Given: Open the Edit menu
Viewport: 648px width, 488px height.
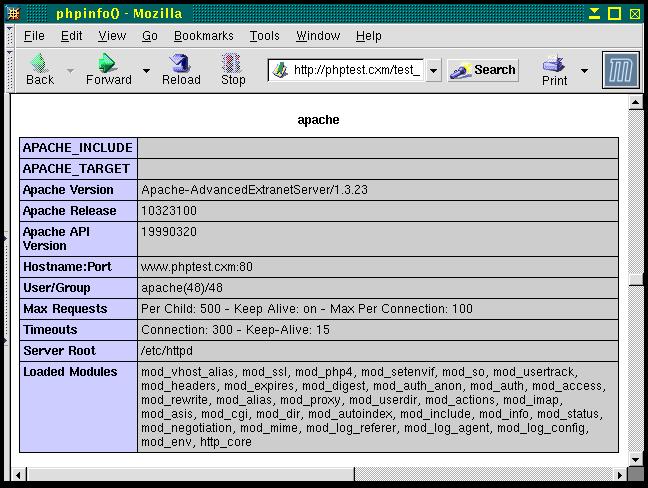Looking at the screenshot, I should click(71, 36).
